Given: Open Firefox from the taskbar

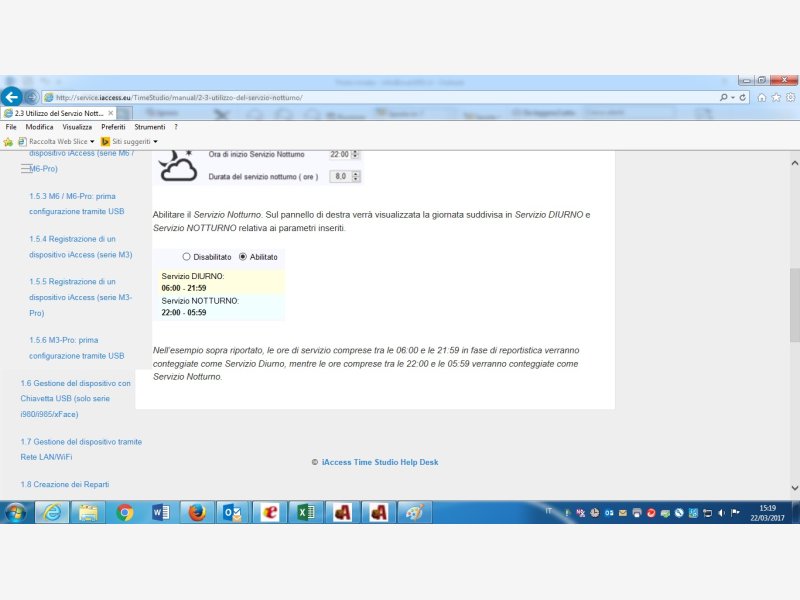Looking at the screenshot, I should [x=197, y=512].
